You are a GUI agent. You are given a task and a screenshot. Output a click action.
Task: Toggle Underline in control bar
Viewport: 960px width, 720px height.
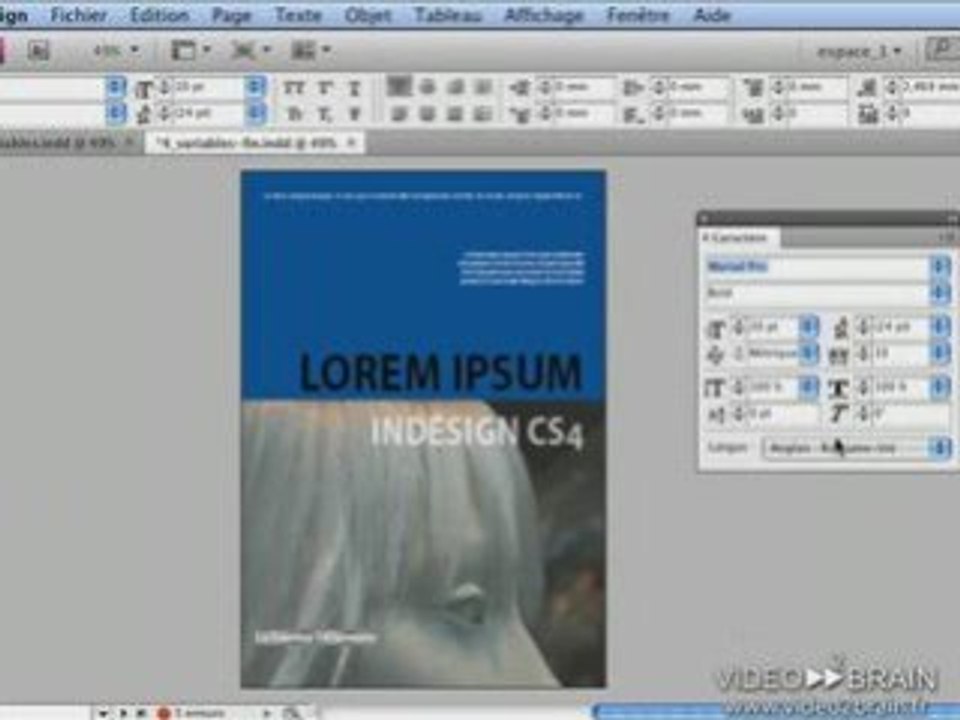(x=354, y=88)
